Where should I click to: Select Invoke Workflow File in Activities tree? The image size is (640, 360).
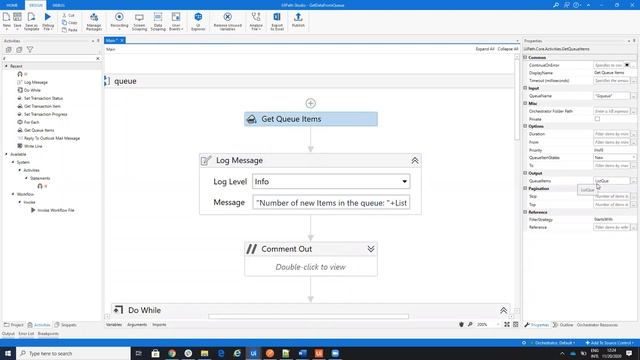56,210
